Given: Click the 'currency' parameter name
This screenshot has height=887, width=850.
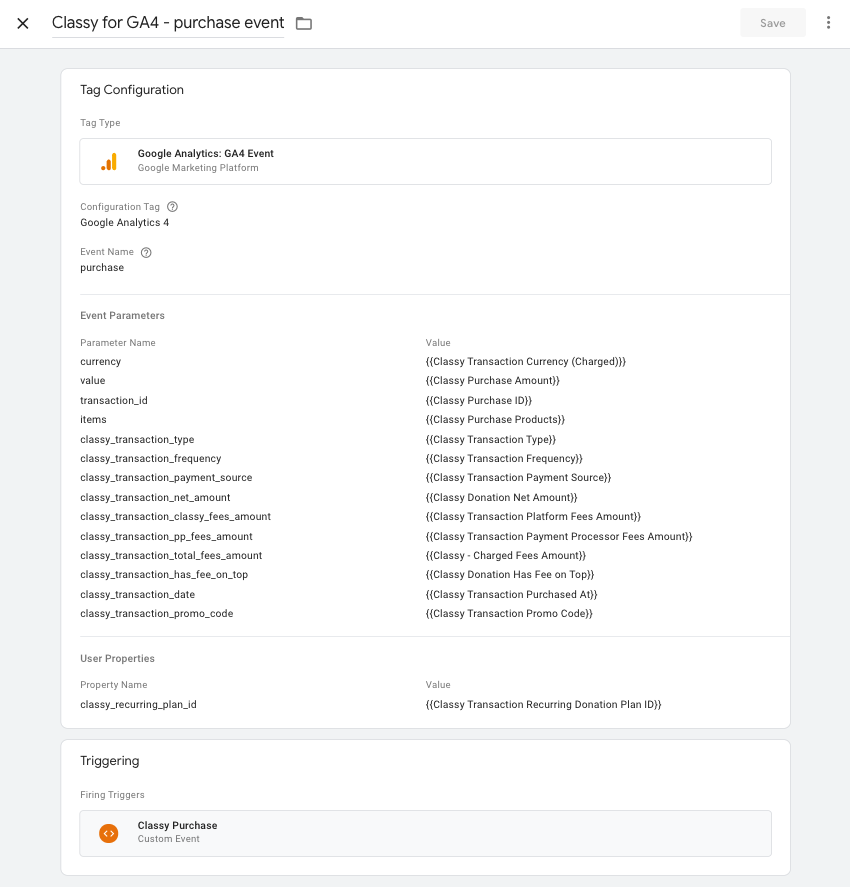Looking at the screenshot, I should click(x=101, y=361).
